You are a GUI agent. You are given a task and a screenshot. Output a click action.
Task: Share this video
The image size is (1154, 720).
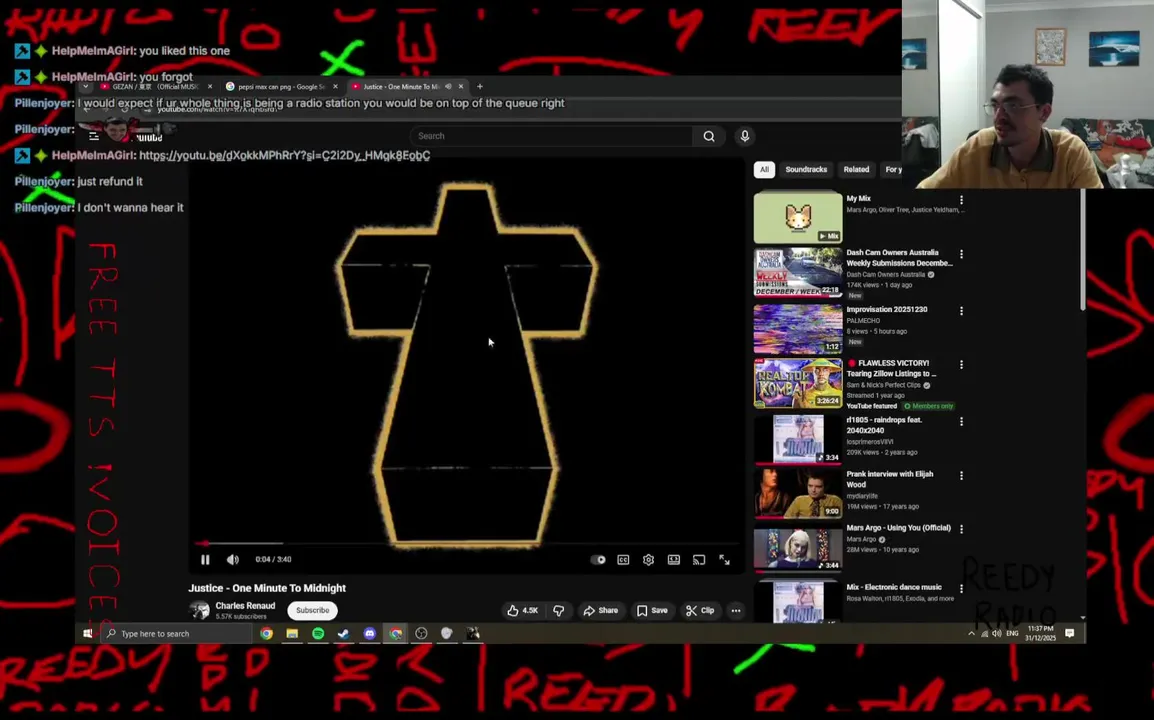pos(601,610)
